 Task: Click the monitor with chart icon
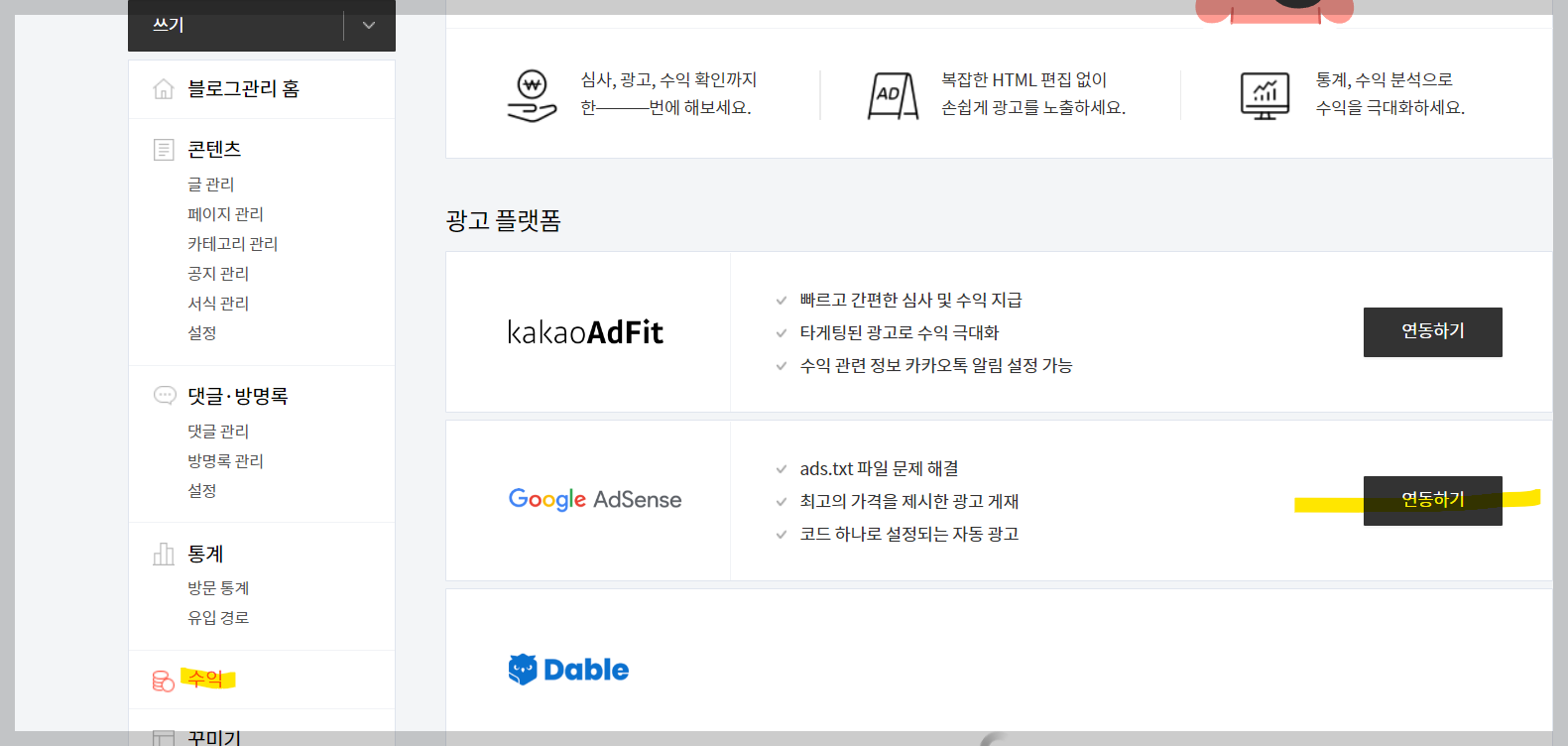tap(1265, 96)
